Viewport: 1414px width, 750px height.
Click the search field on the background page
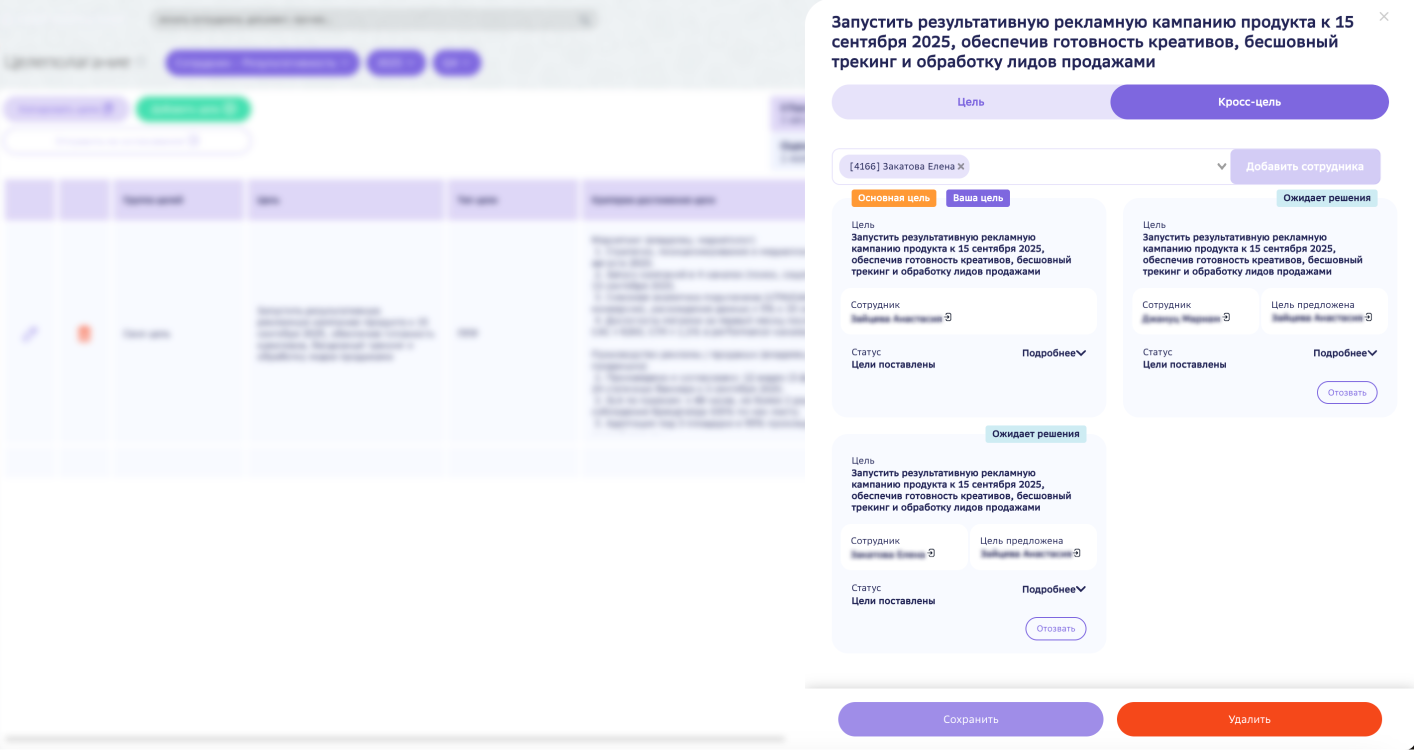(374, 20)
